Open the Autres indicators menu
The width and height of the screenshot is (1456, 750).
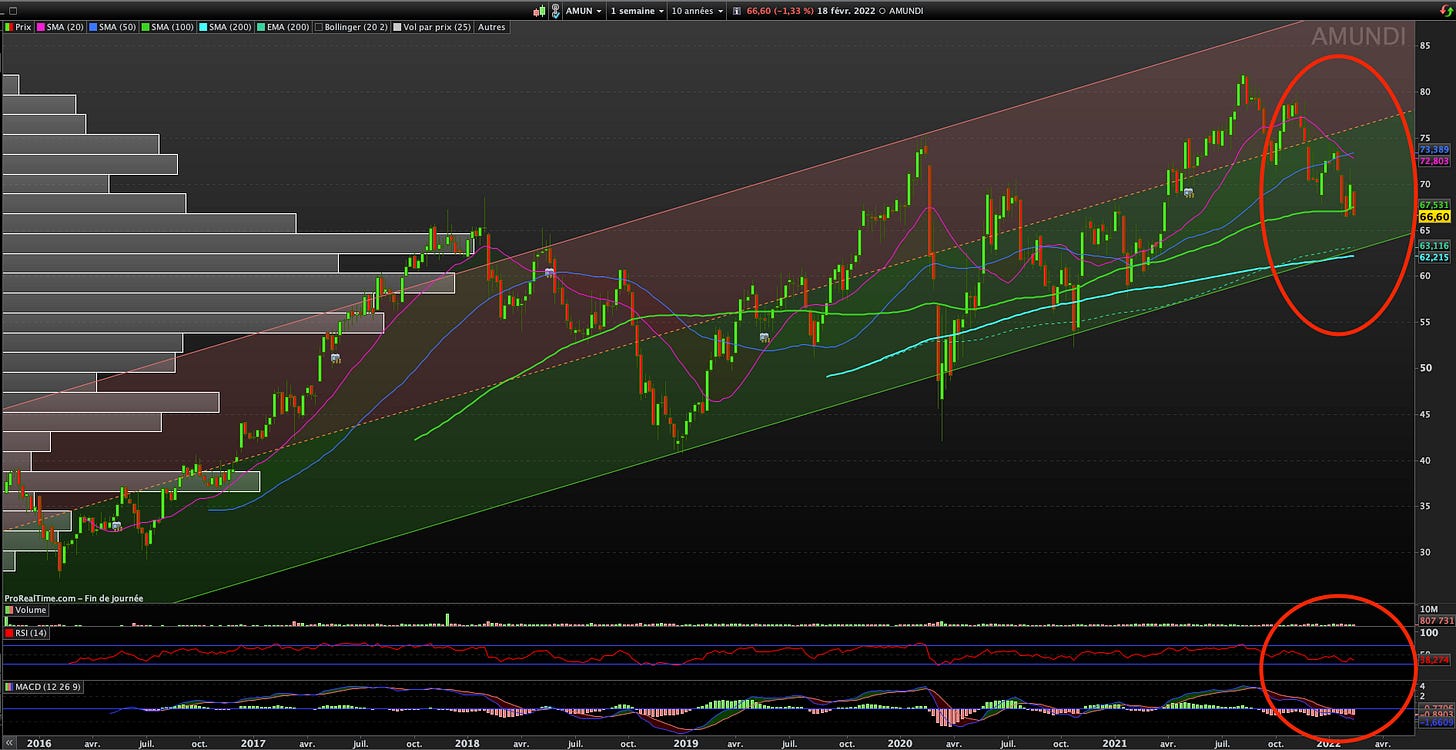coord(491,27)
